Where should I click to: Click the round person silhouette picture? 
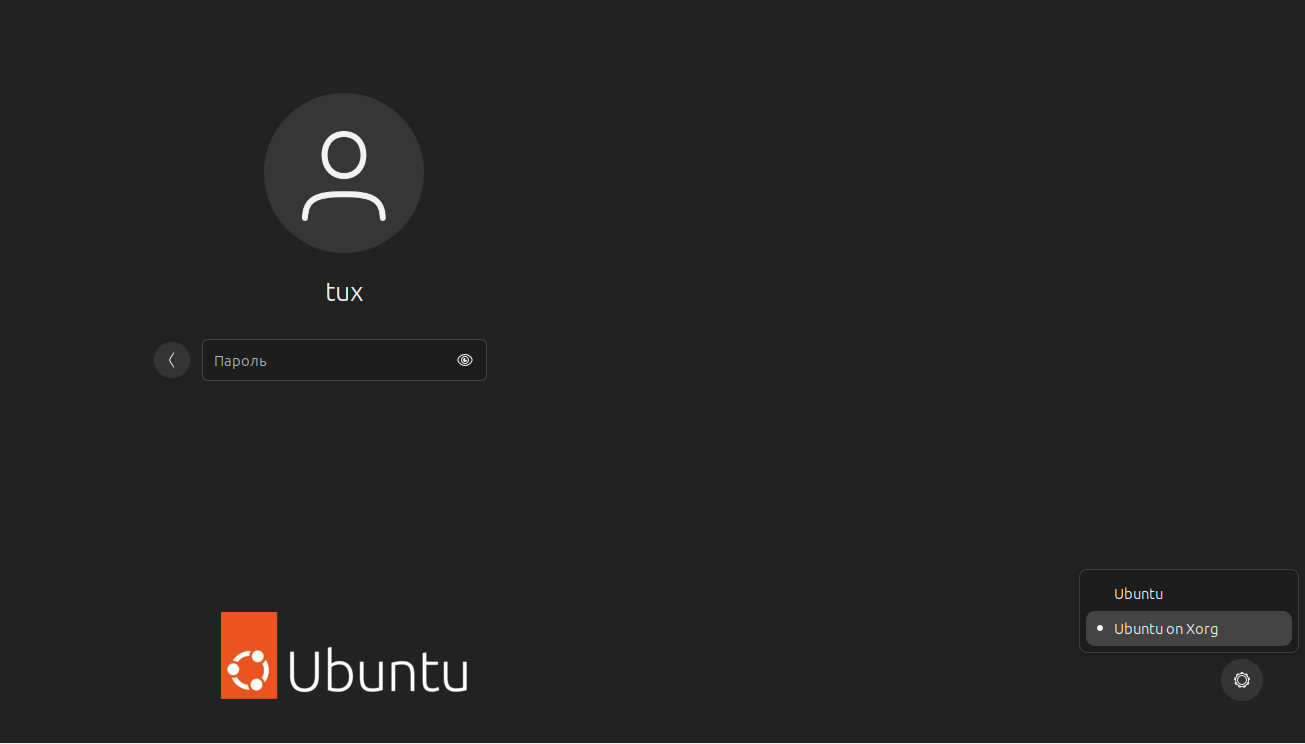click(344, 173)
